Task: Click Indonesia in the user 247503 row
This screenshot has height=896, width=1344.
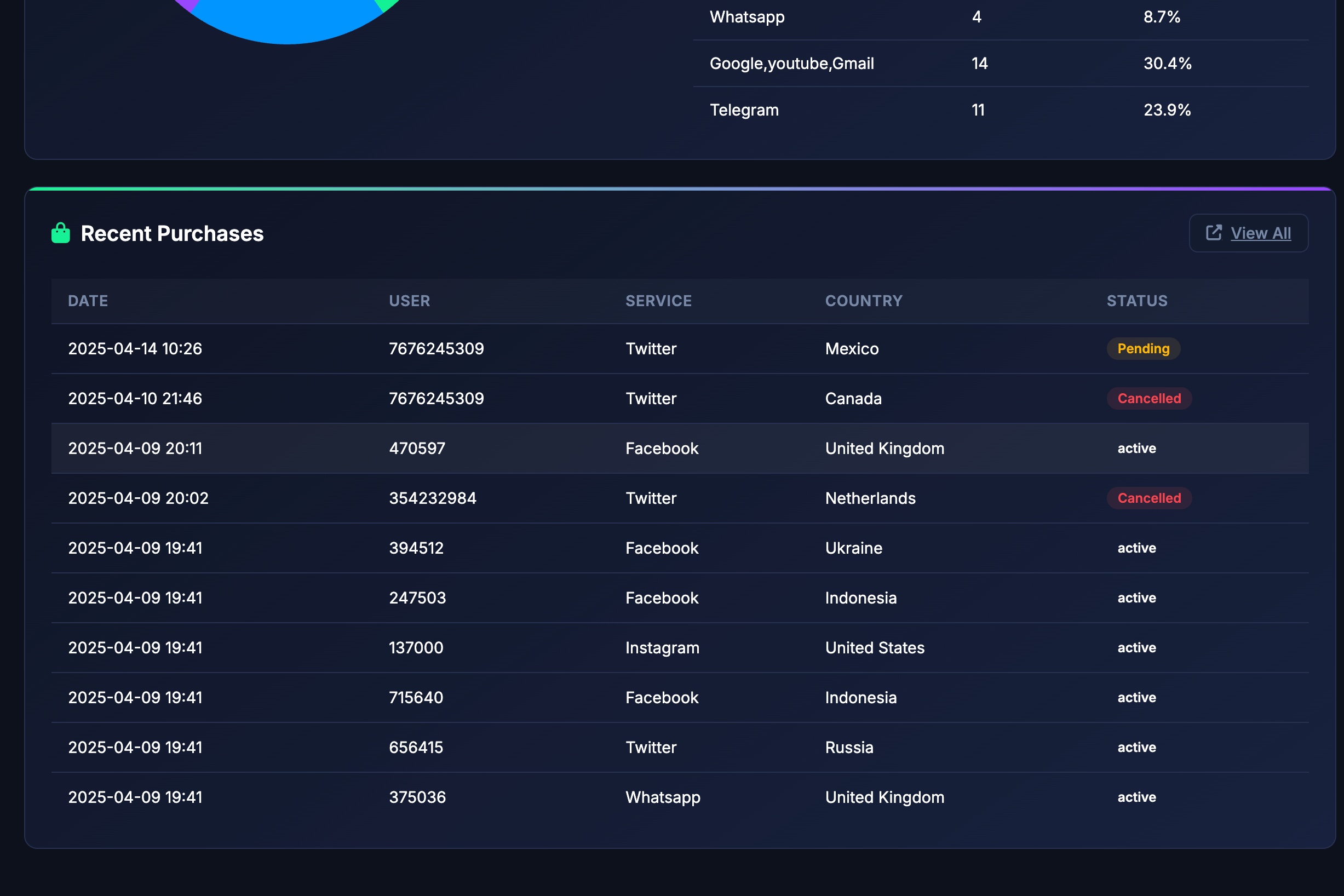Action: 860,598
